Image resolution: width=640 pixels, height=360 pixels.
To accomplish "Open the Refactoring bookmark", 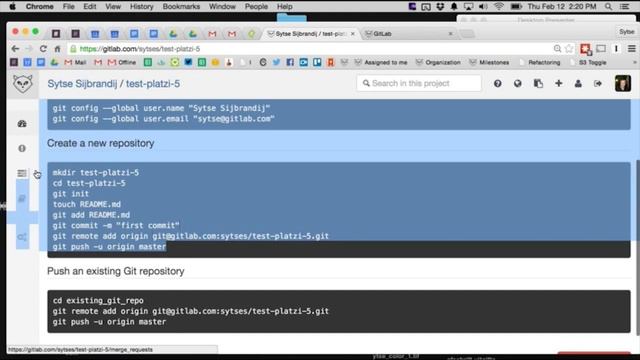I will pyautogui.click(x=540, y=62).
